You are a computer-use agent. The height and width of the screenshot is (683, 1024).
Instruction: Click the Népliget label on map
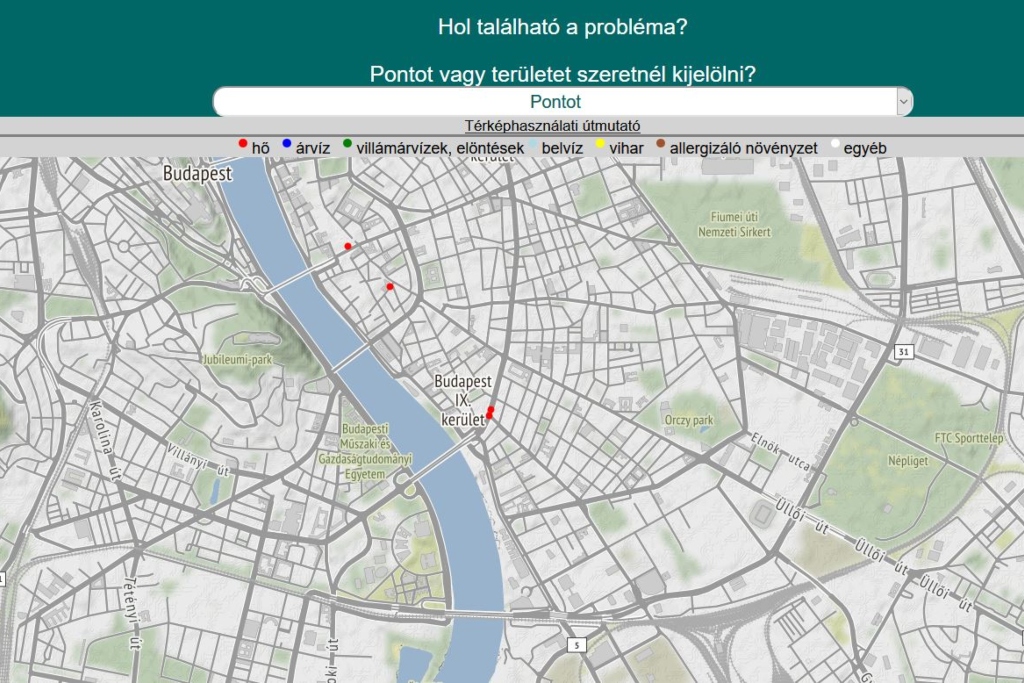click(908, 461)
